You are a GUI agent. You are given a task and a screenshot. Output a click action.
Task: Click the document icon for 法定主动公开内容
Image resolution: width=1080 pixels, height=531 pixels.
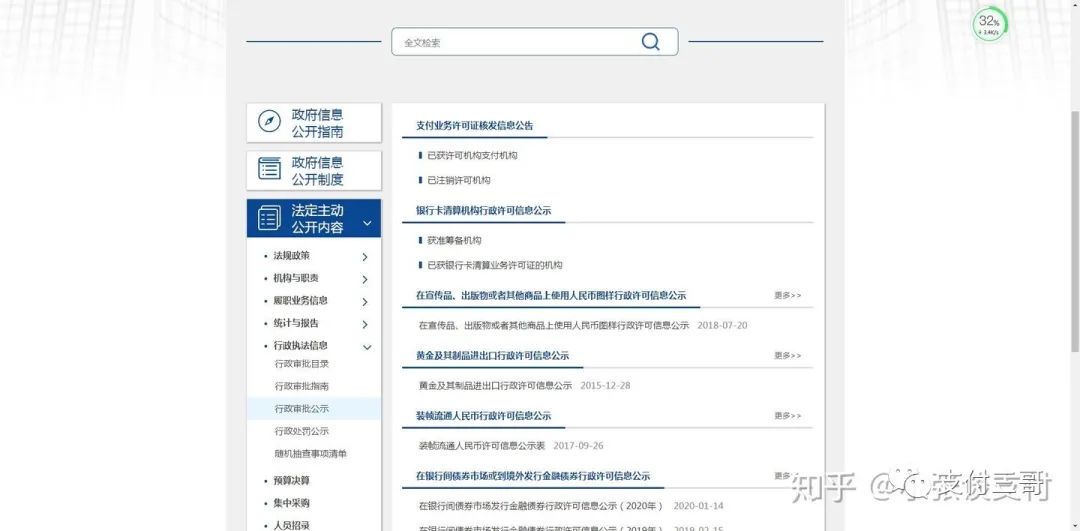click(x=269, y=218)
